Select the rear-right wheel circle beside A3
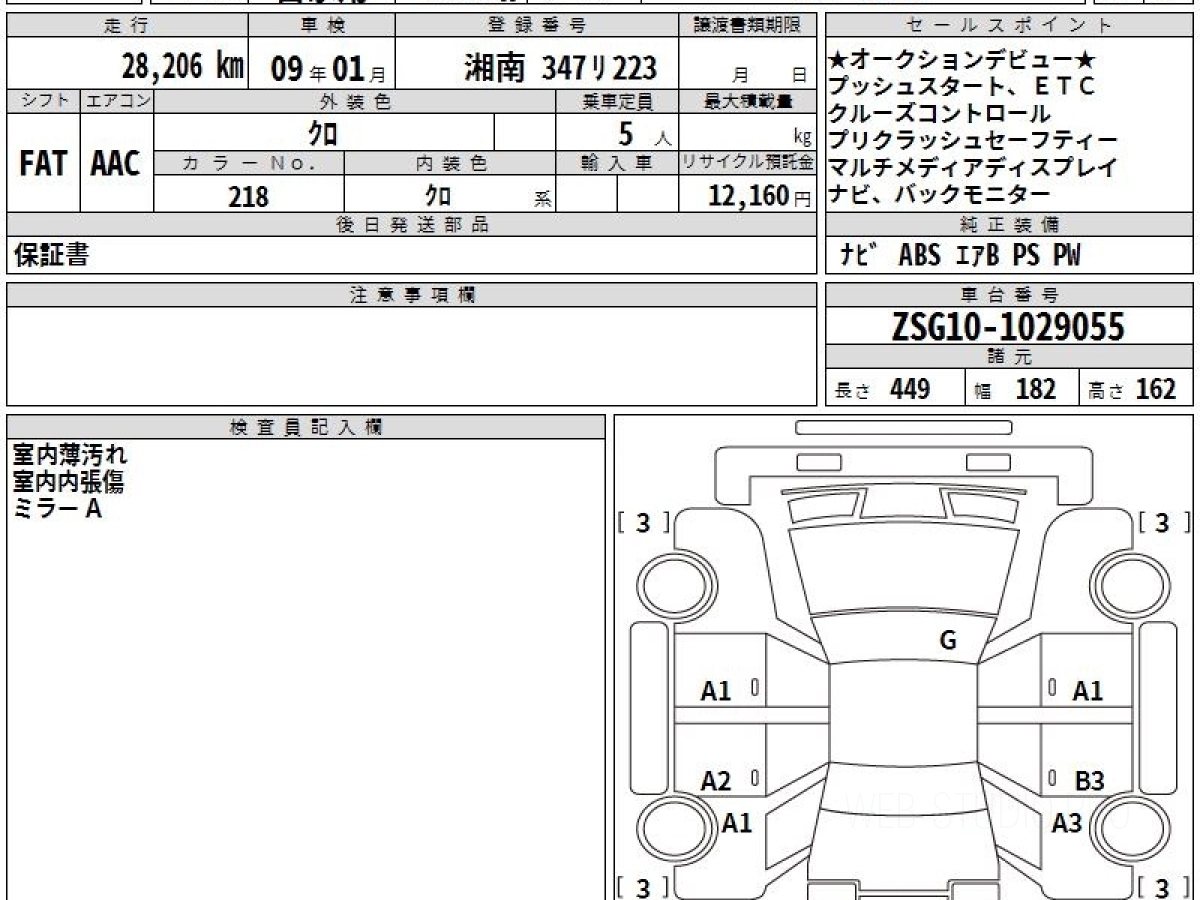The height and width of the screenshot is (900, 1200). [1124, 828]
